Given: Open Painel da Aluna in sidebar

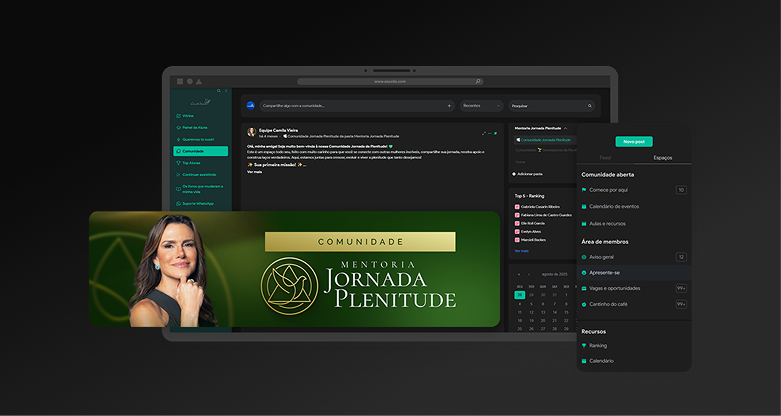Looking at the screenshot, I should 195,128.
